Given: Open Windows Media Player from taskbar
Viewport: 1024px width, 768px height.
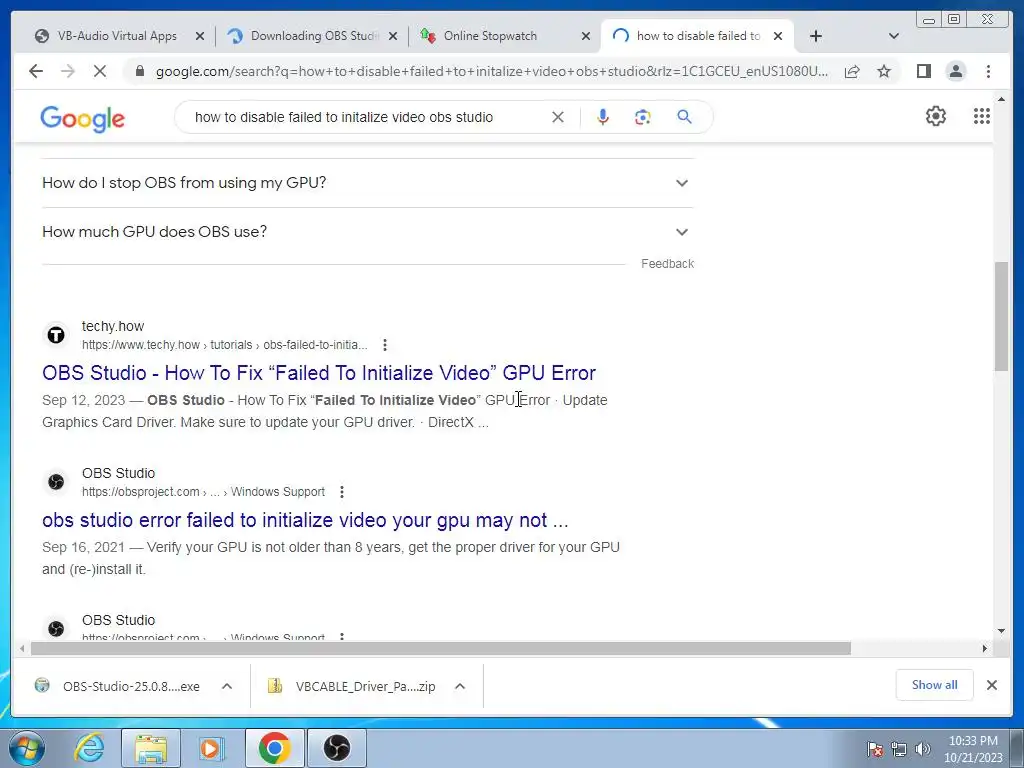Looking at the screenshot, I should point(210,748).
